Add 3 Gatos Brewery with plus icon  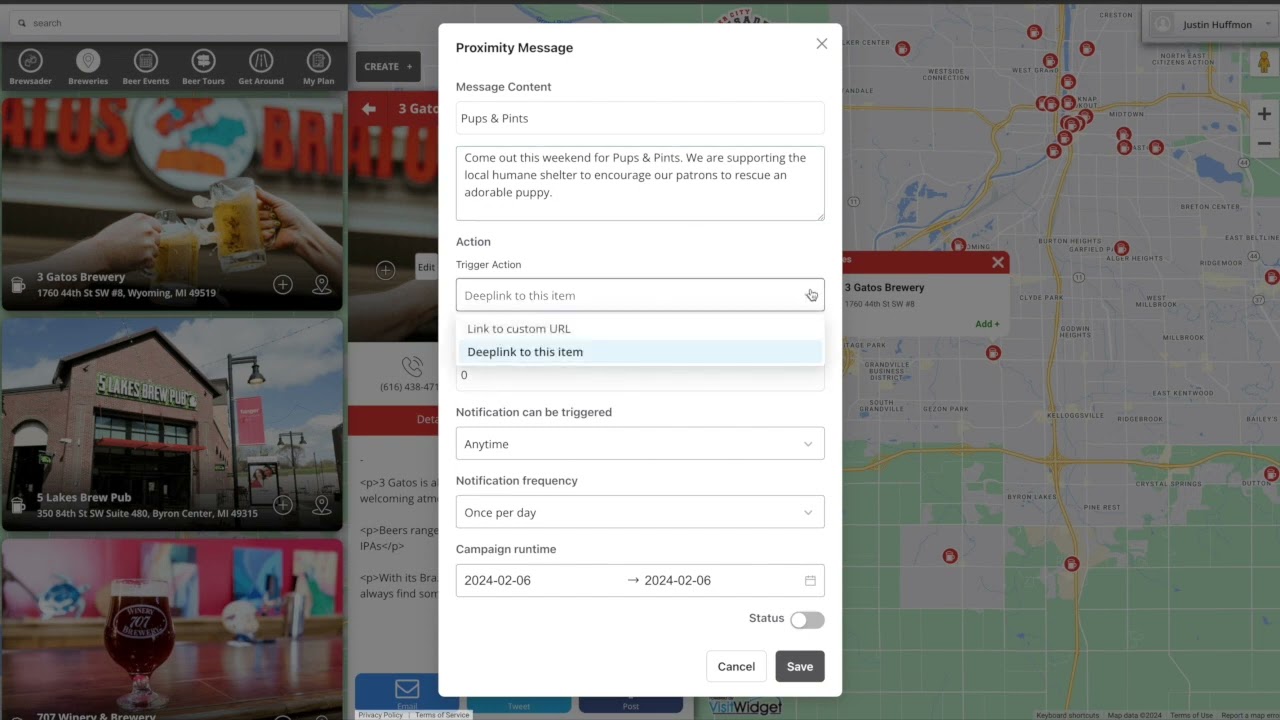point(283,285)
